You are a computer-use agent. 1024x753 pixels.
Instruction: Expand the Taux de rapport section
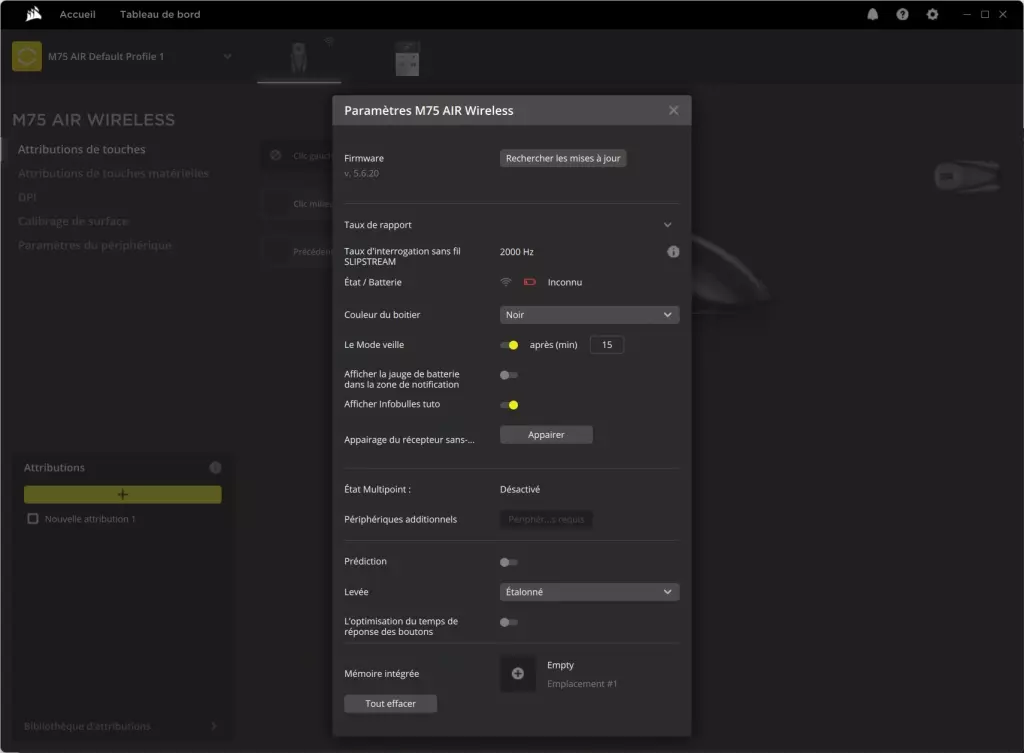[x=667, y=225]
